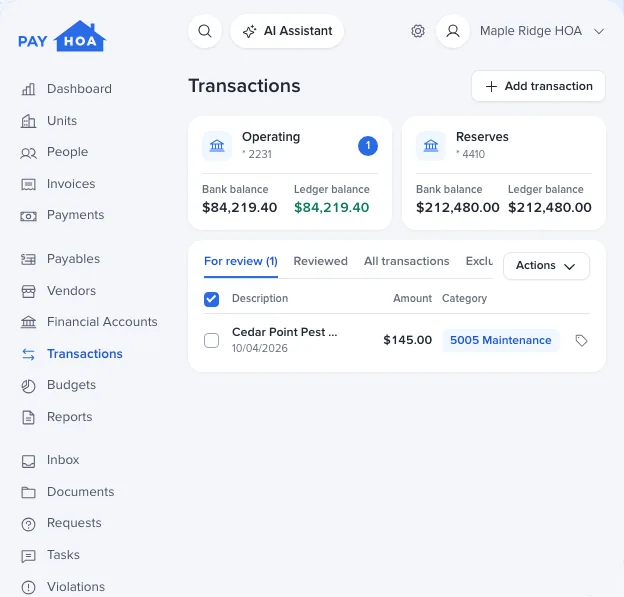
Task: Open Cedar Point Pest transaction description
Action: pyautogui.click(x=285, y=332)
